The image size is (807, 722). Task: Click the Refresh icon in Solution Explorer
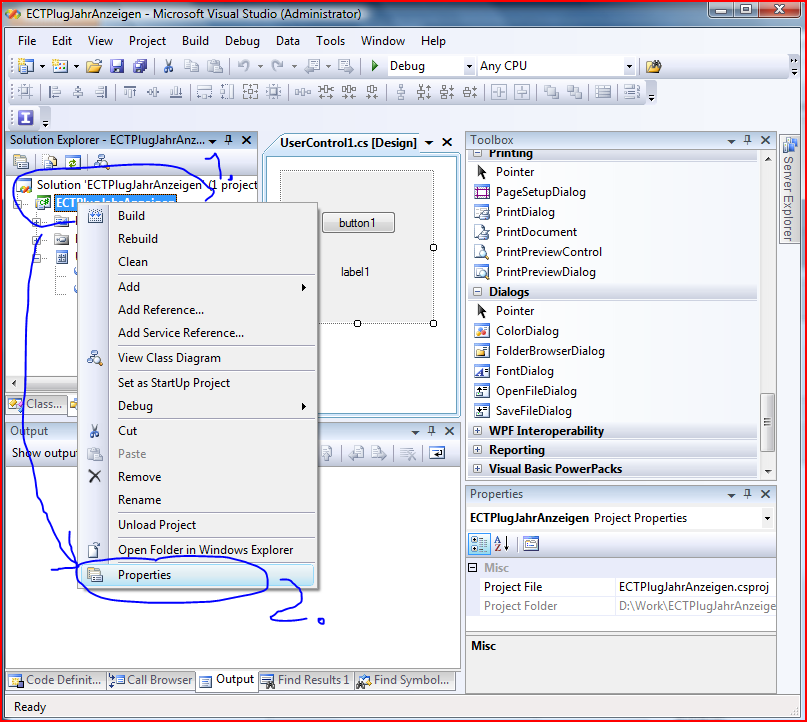(x=73, y=162)
